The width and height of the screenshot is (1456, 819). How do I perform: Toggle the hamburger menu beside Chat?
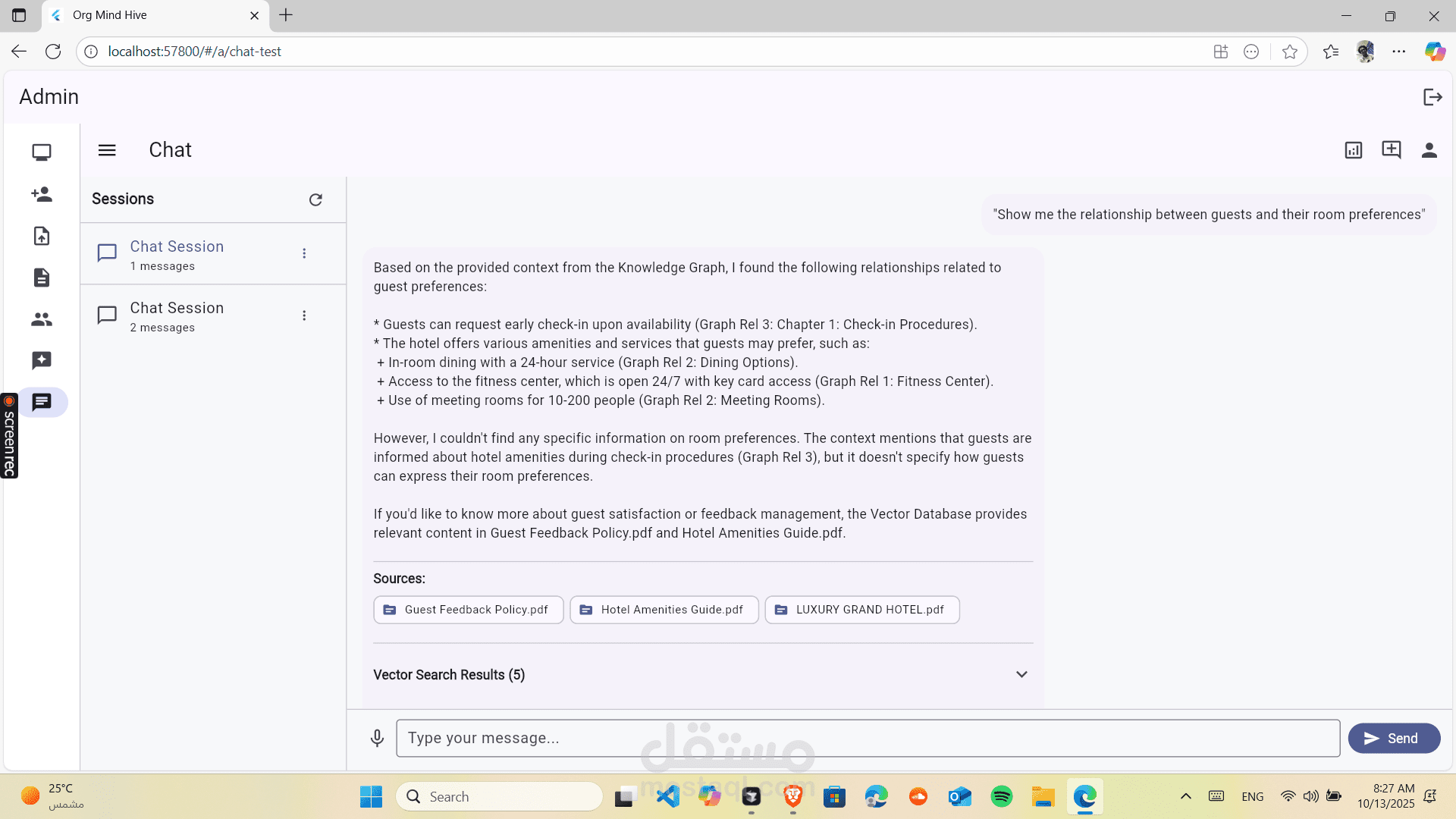(107, 150)
